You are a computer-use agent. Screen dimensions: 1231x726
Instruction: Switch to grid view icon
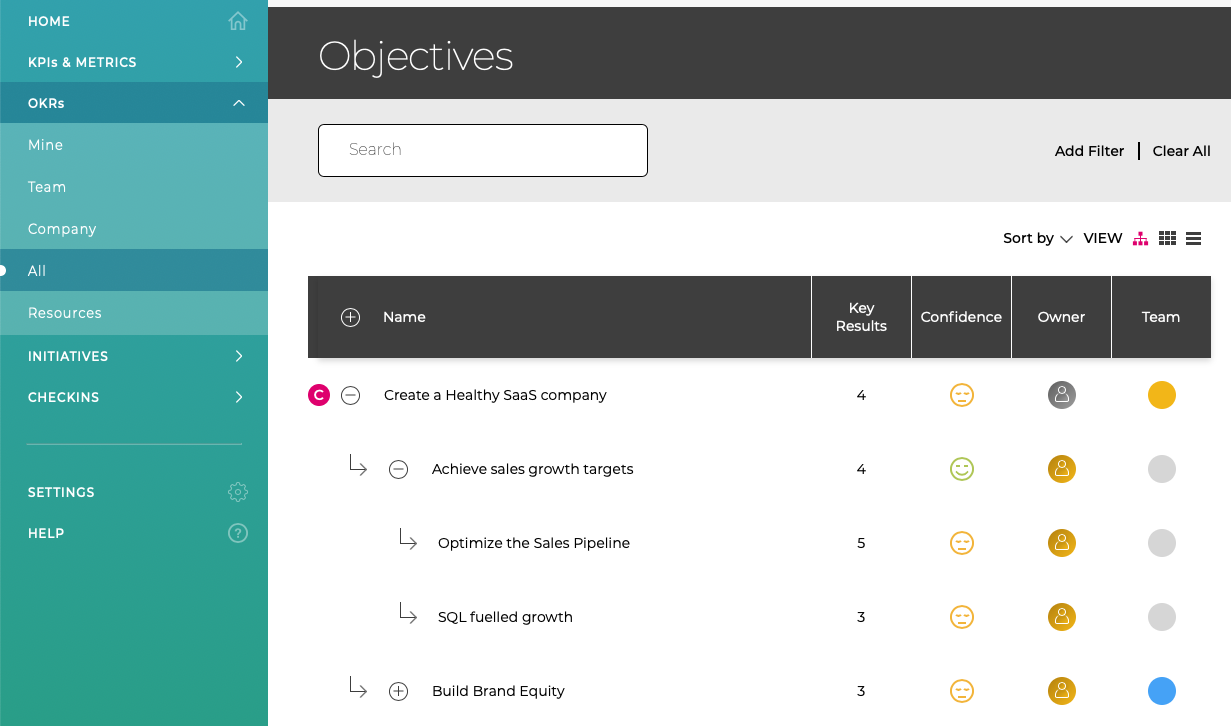point(1167,238)
